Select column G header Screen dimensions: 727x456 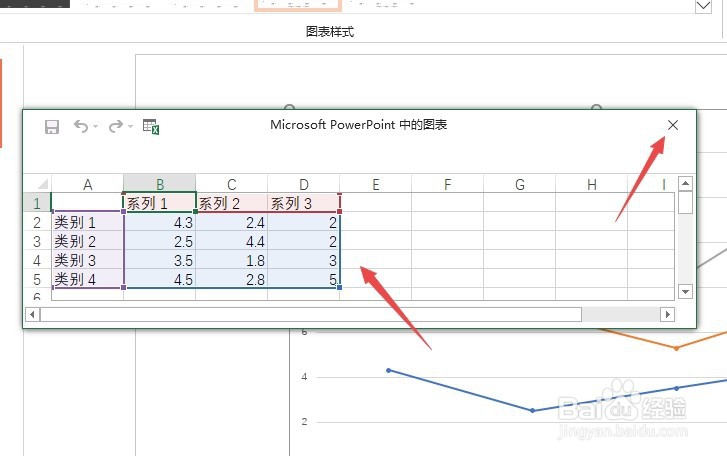tap(520, 184)
